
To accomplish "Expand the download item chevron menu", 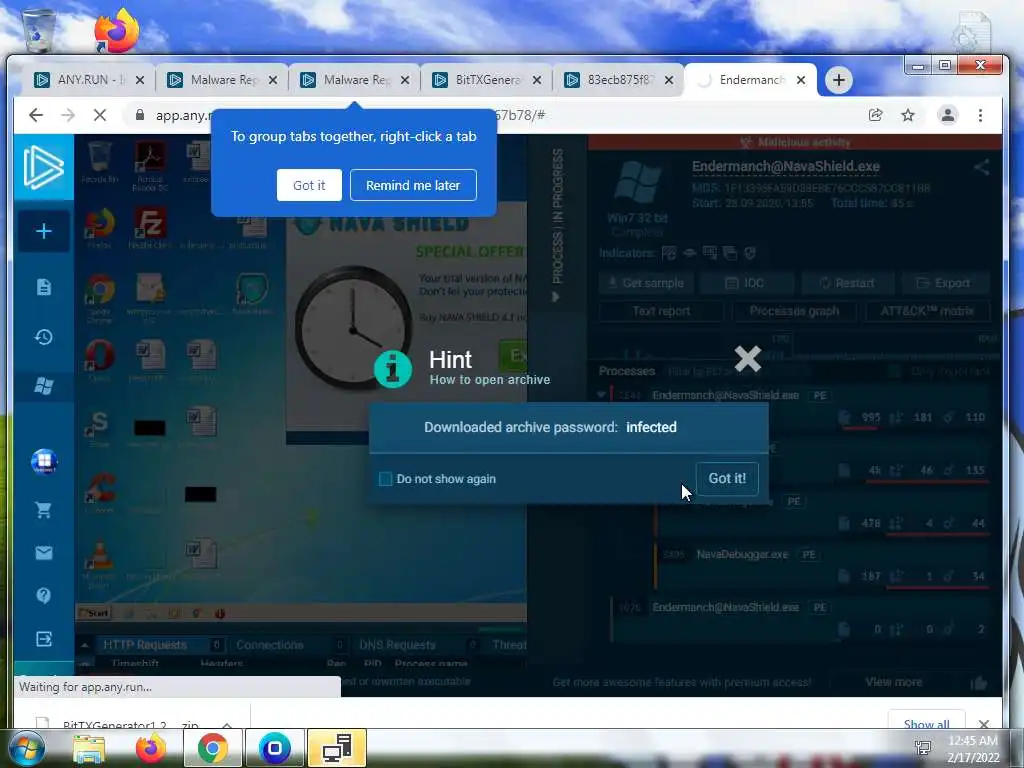I will coord(227,725).
